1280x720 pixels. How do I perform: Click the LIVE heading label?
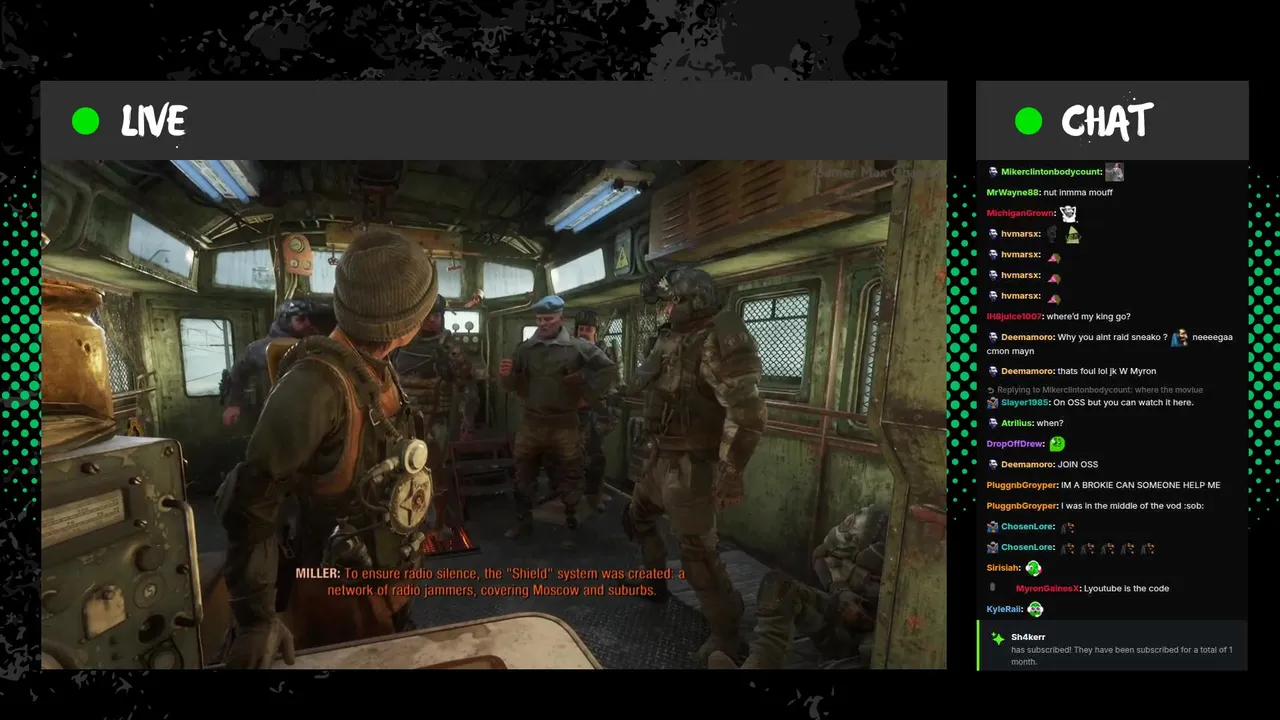point(153,121)
